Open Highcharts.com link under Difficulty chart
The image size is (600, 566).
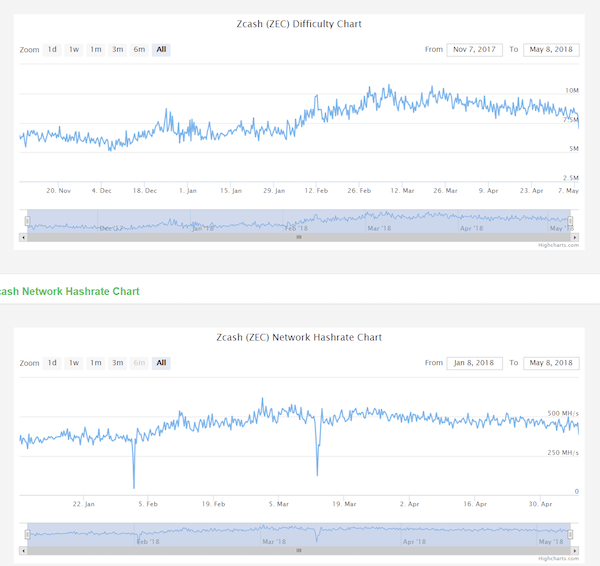click(x=558, y=245)
